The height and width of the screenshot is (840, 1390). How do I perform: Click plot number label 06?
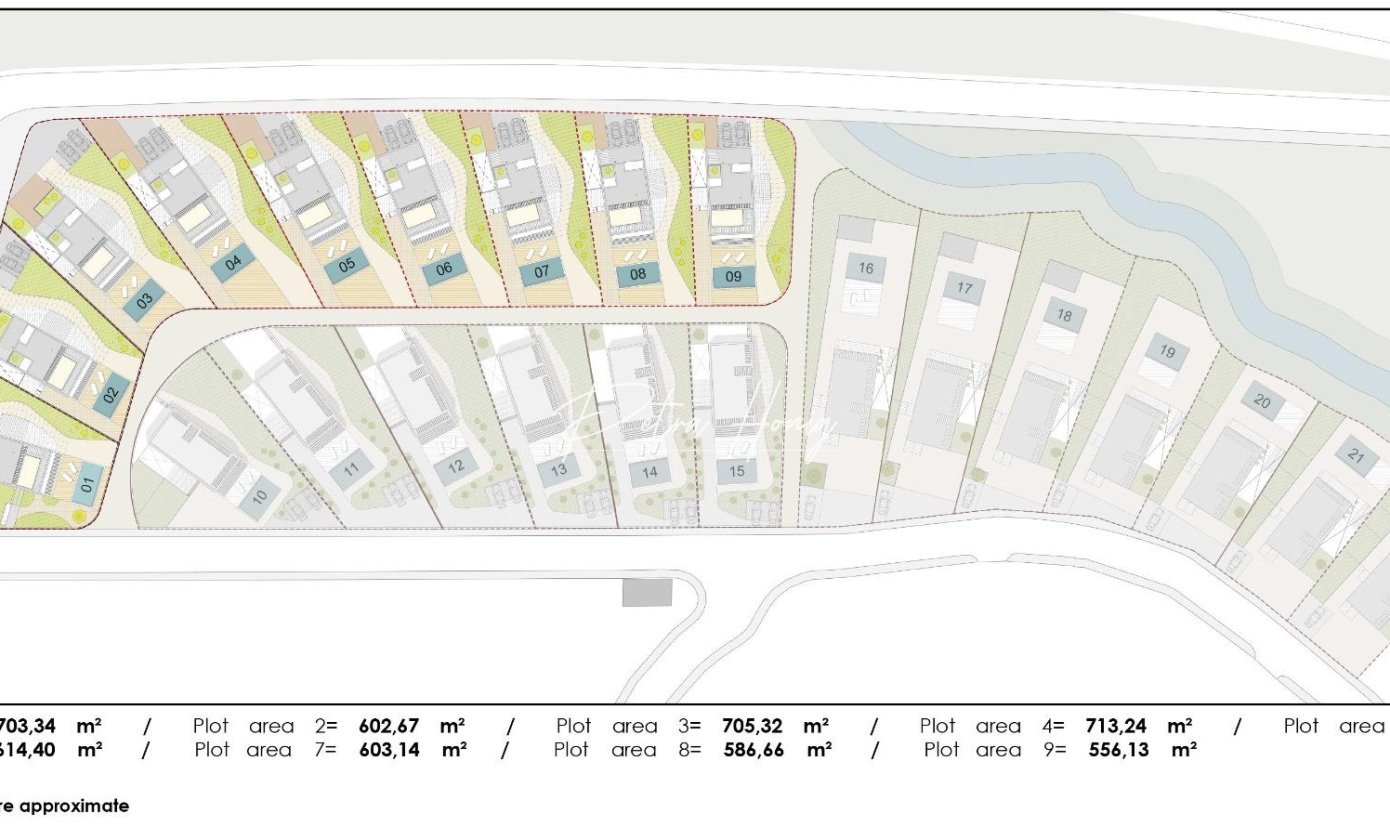pos(444,268)
